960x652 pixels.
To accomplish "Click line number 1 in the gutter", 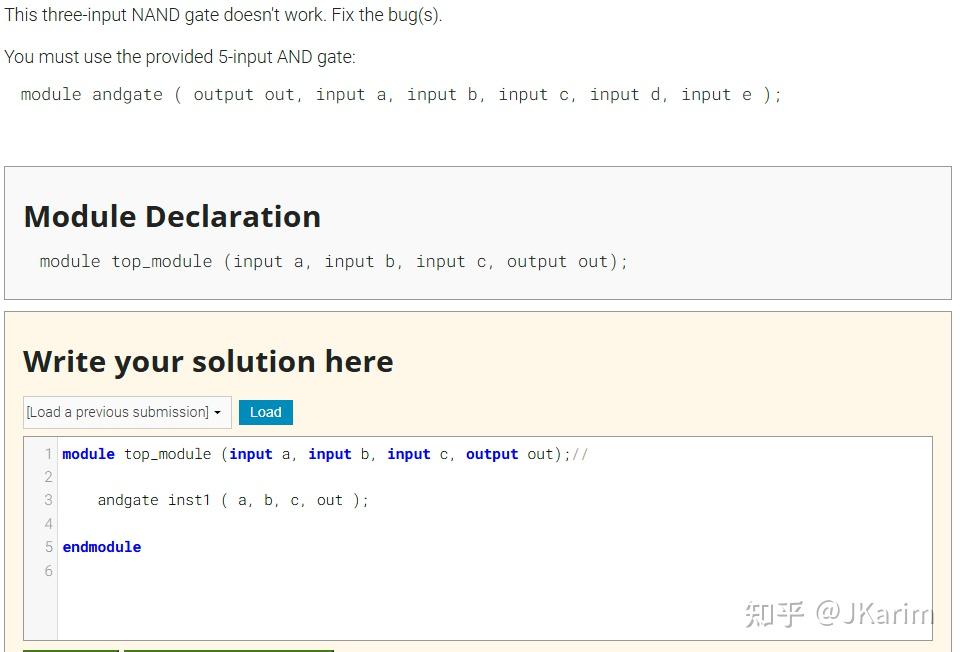I will point(48,453).
